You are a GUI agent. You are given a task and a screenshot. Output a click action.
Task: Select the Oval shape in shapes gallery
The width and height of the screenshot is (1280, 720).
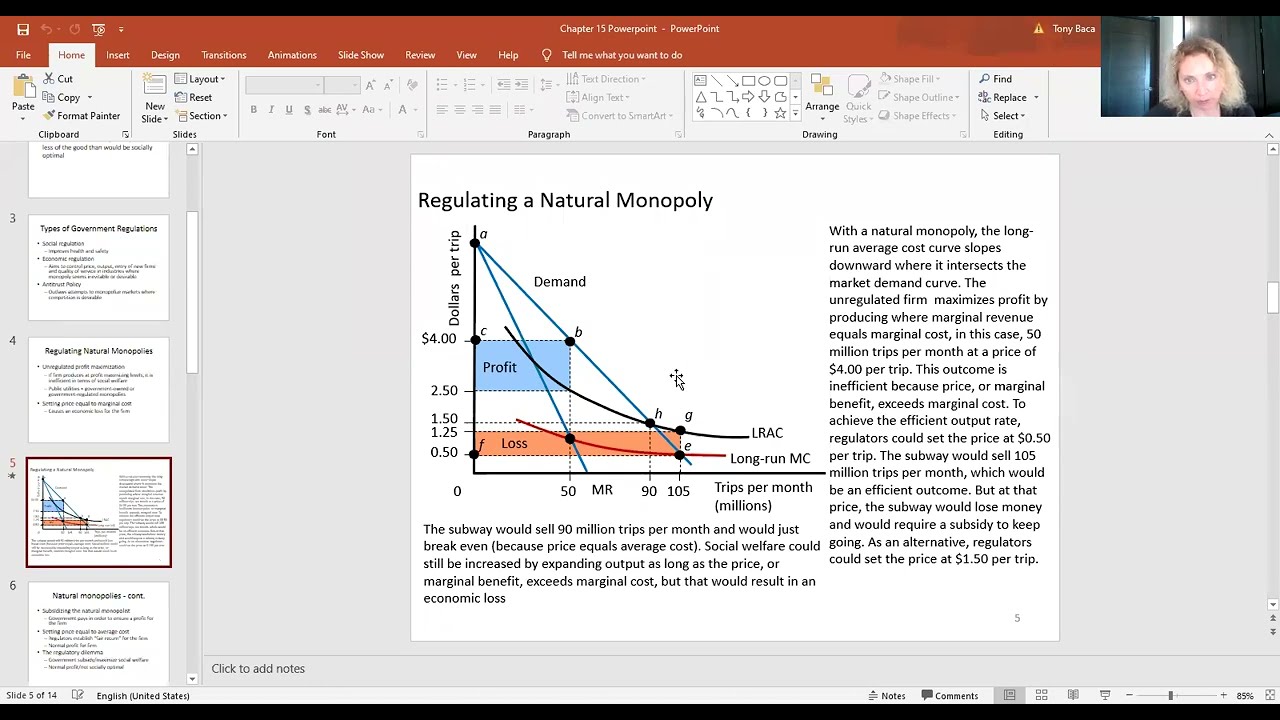[764, 81]
